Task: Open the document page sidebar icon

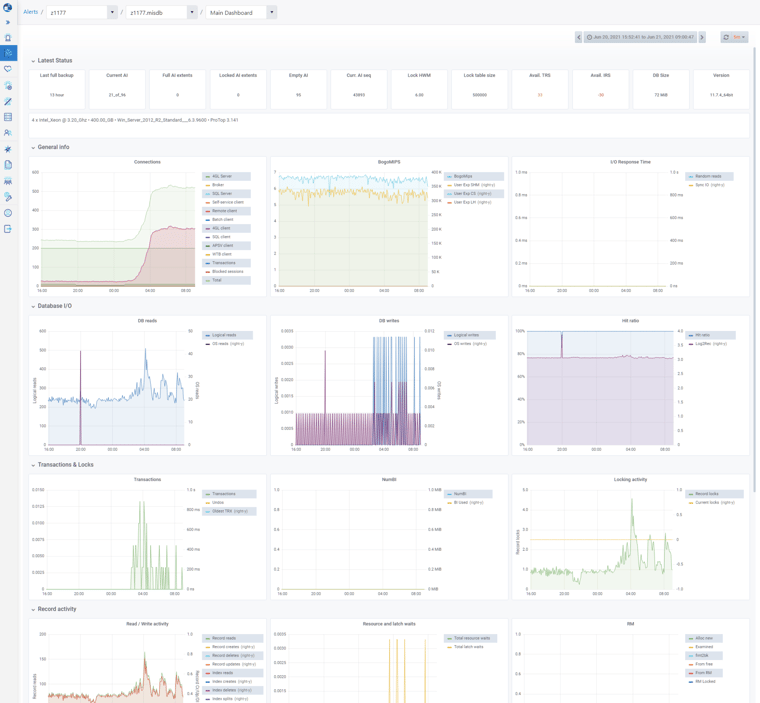Action: (8, 165)
